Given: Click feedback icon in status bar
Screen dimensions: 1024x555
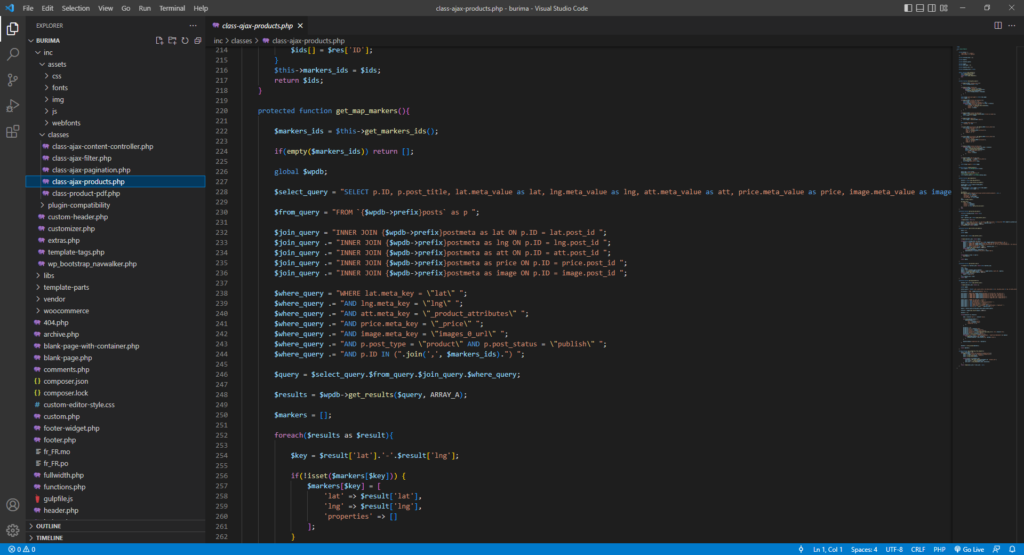Looking at the screenshot, I should click(x=997, y=549).
